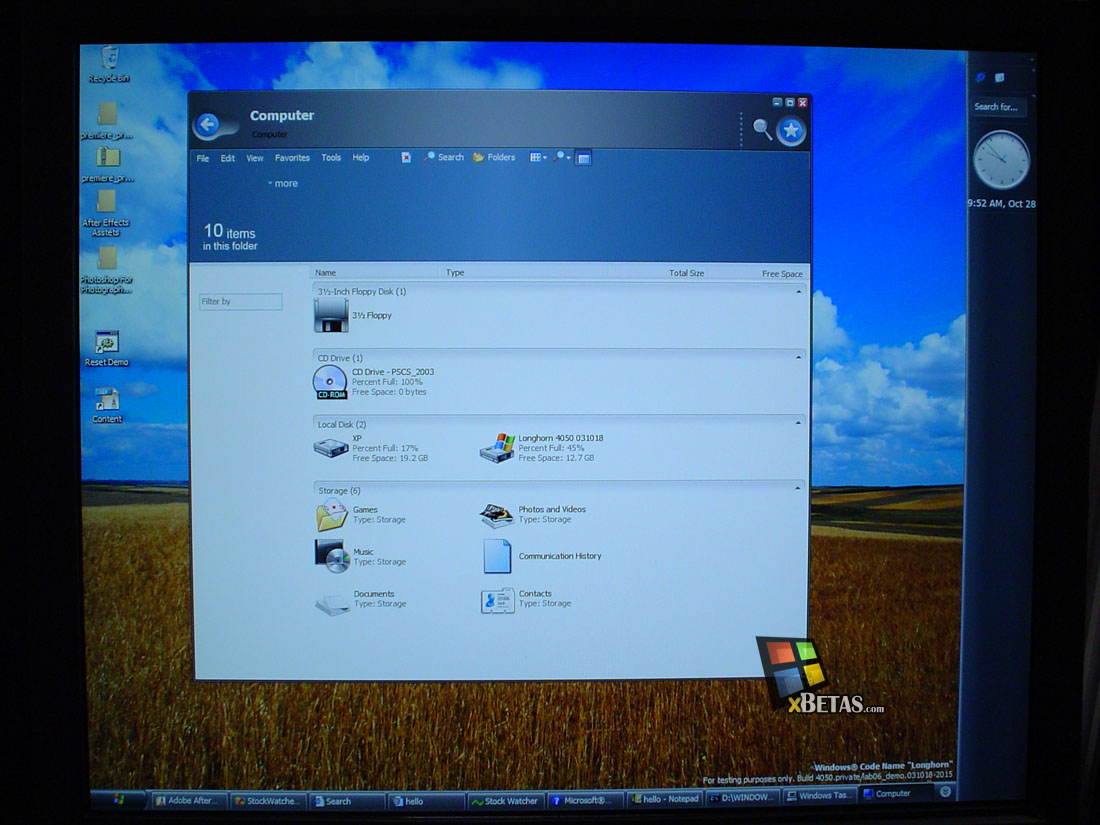Click the Filter by input field
The width and height of the screenshot is (1100, 825).
point(241,302)
